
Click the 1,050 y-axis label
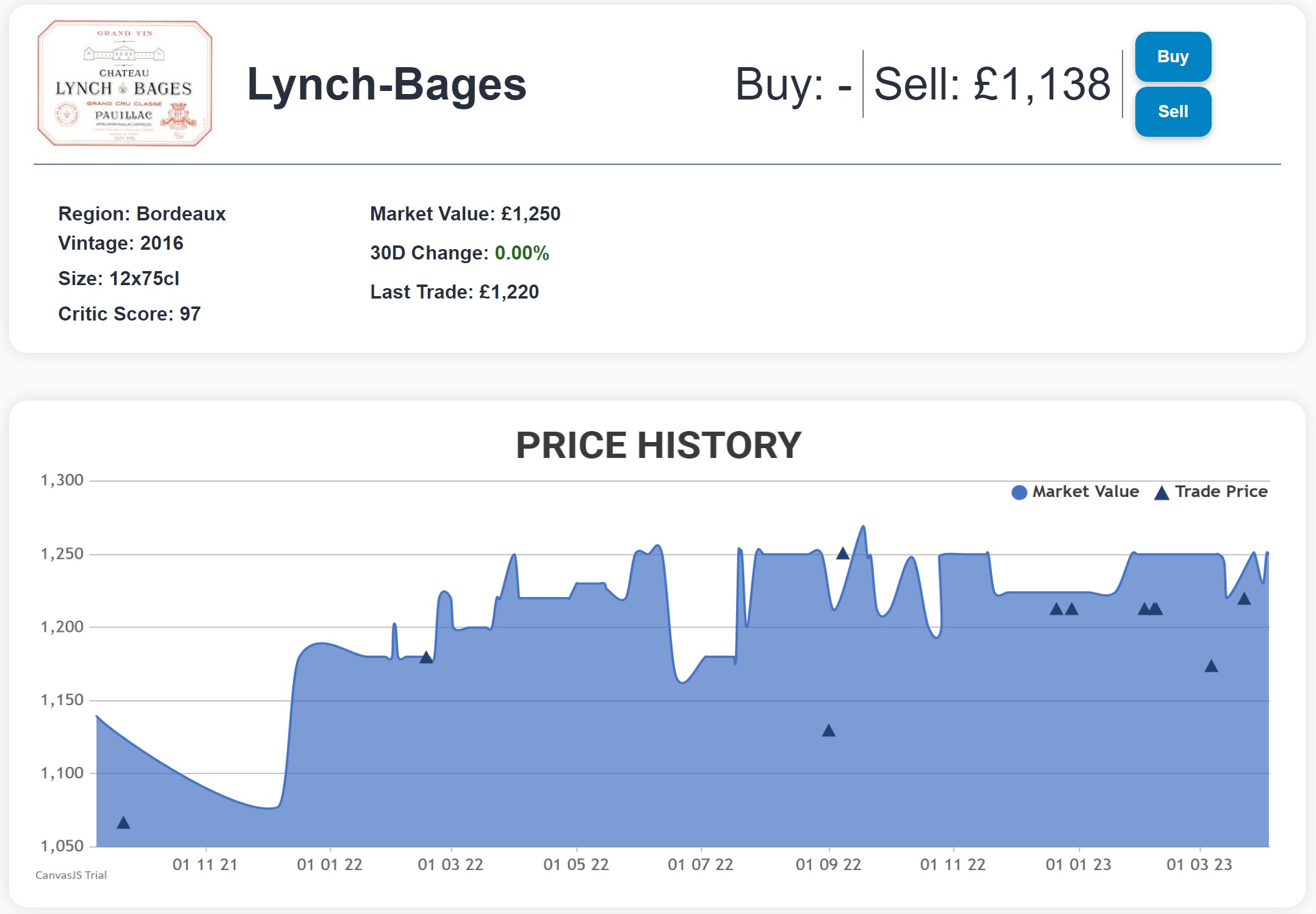[x=62, y=846]
